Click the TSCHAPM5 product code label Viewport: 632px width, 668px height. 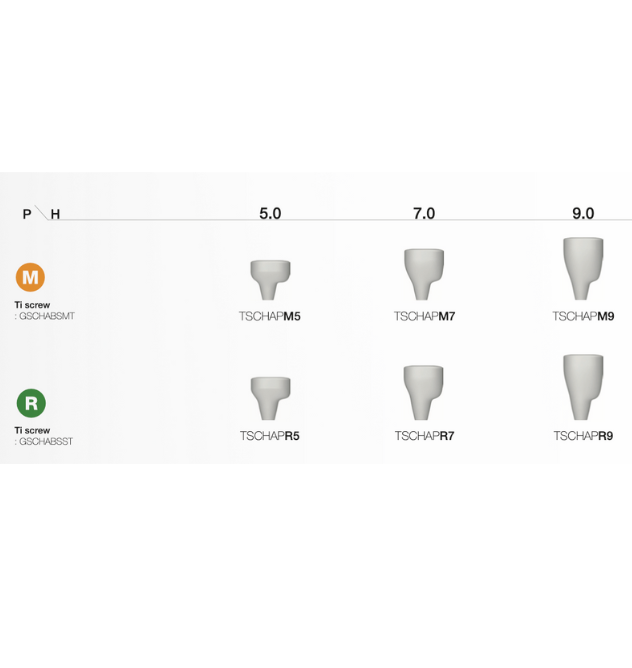(x=270, y=317)
